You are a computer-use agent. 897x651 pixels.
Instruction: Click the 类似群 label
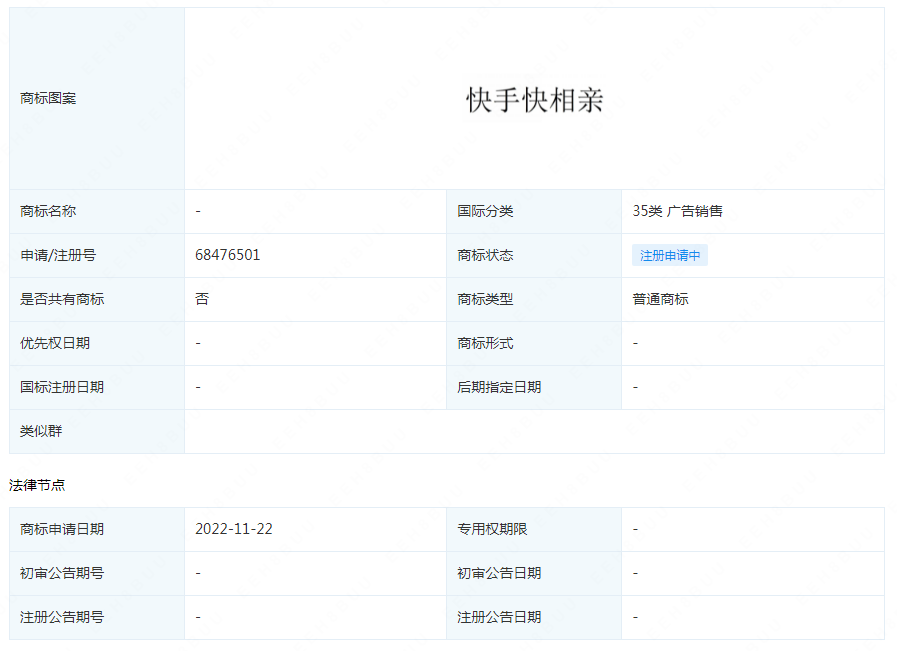(41, 431)
